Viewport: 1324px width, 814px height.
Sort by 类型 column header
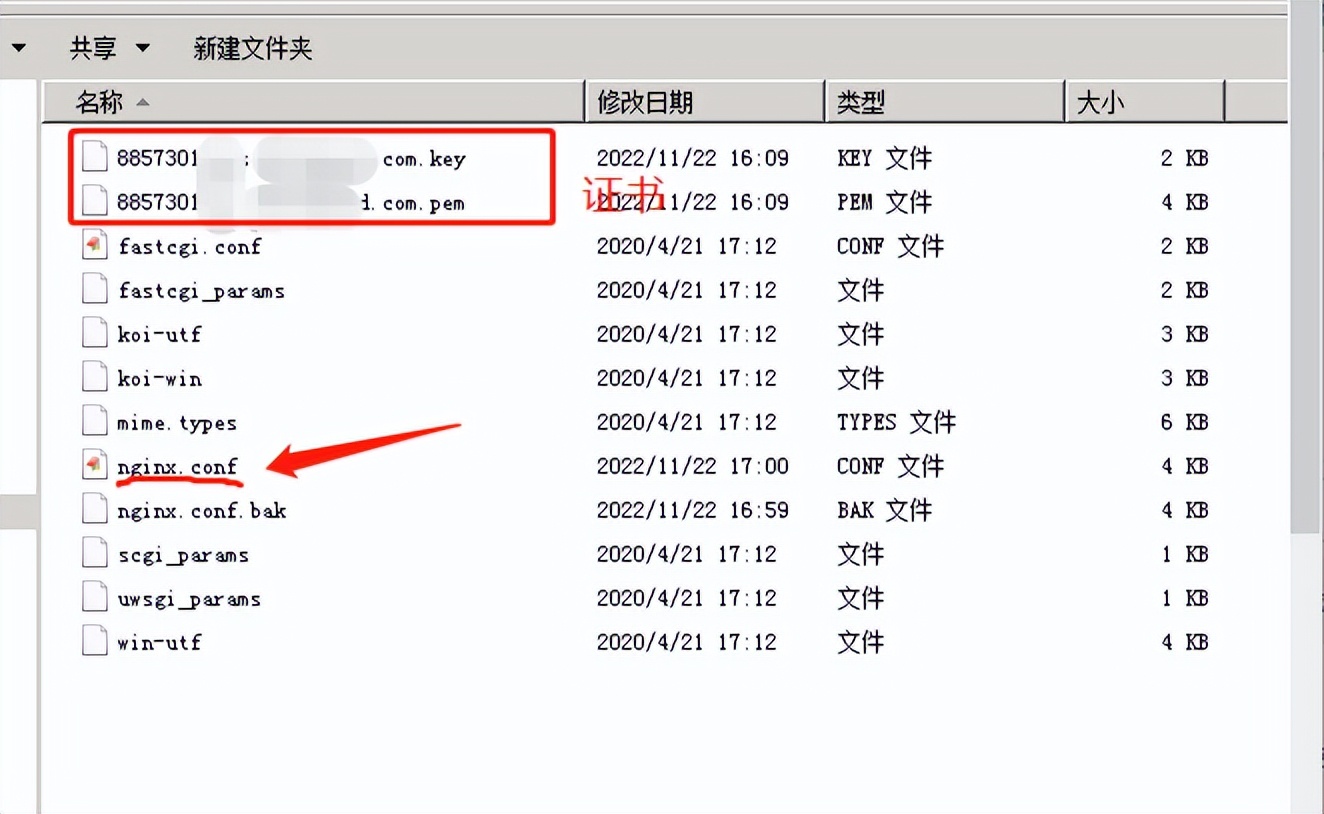(x=945, y=101)
